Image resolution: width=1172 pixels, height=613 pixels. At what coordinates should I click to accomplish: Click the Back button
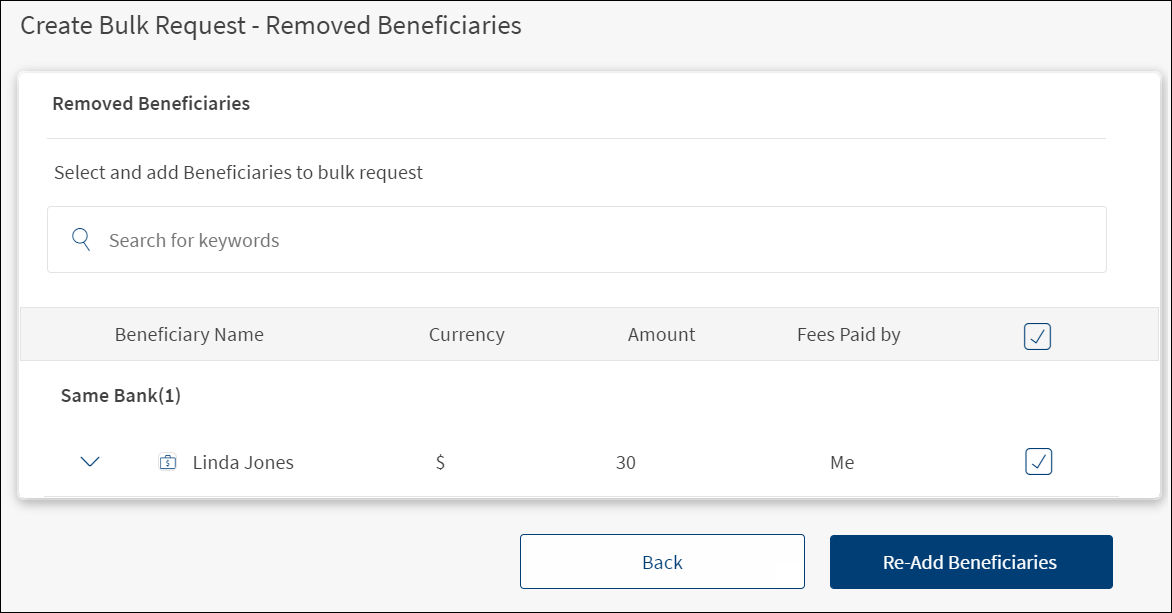[662, 562]
